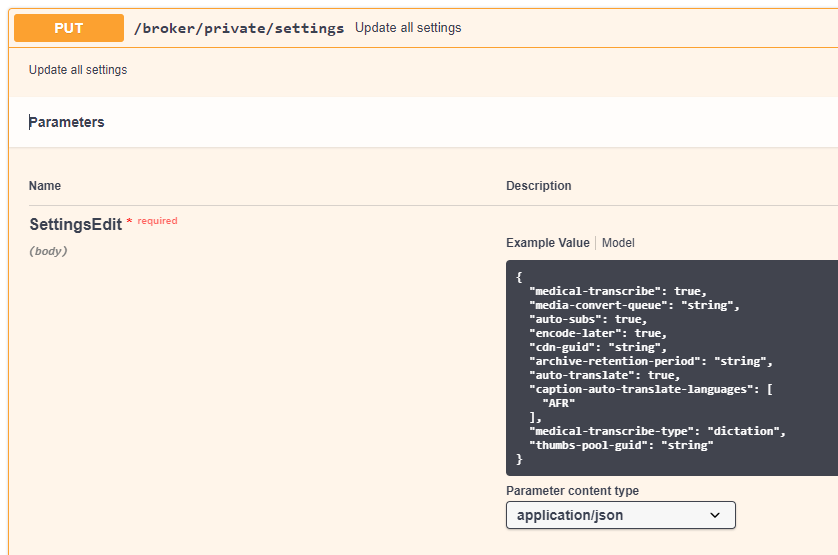Click the /broker/private/settings endpoint path
838x555 pixels.
(239, 28)
